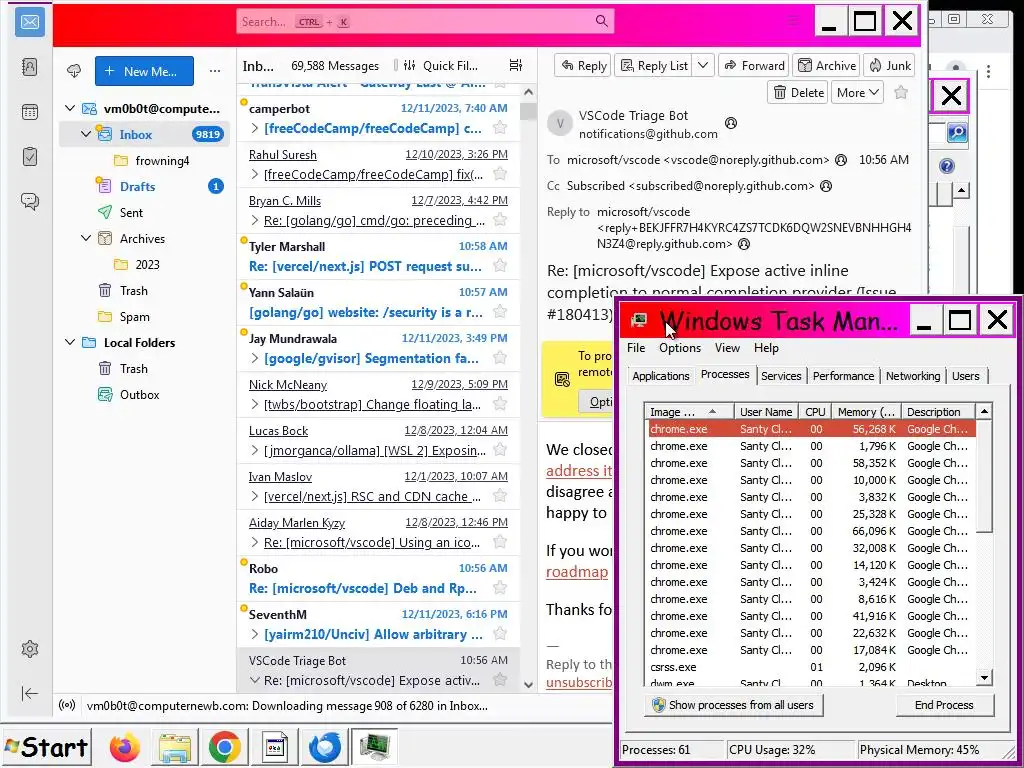Click New Message button
This screenshot has width=1024, height=768.
[144, 71]
